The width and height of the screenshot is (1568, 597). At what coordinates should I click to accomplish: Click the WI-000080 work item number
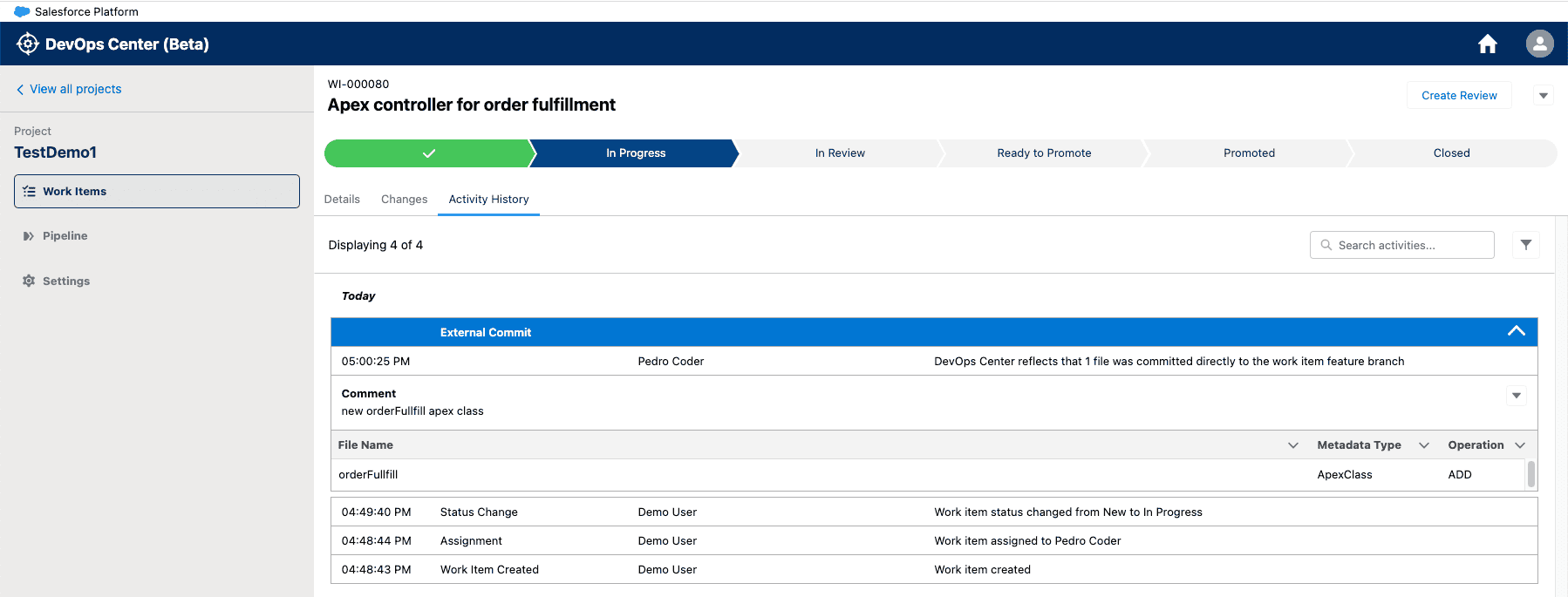(x=358, y=85)
